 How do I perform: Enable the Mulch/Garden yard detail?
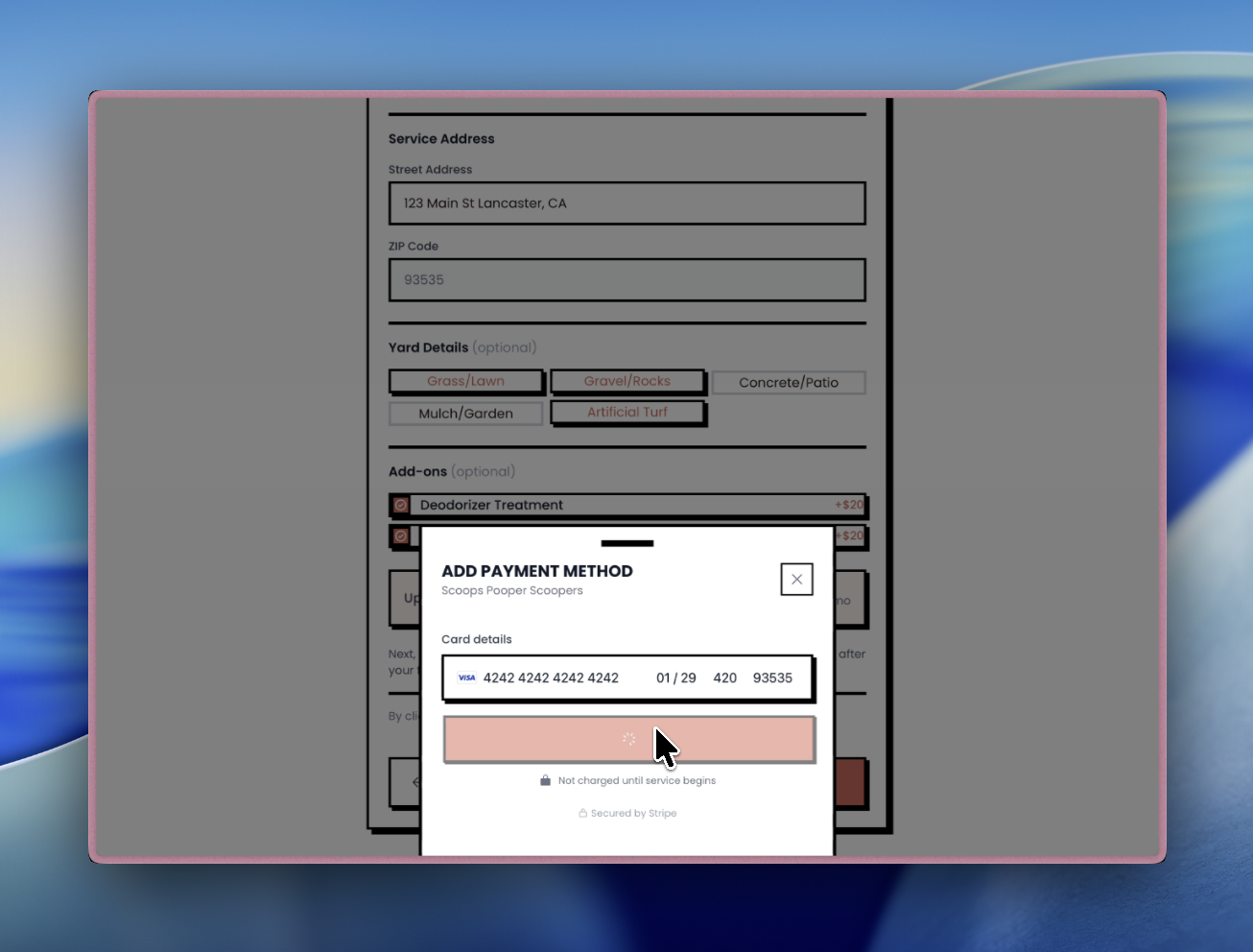coord(465,413)
